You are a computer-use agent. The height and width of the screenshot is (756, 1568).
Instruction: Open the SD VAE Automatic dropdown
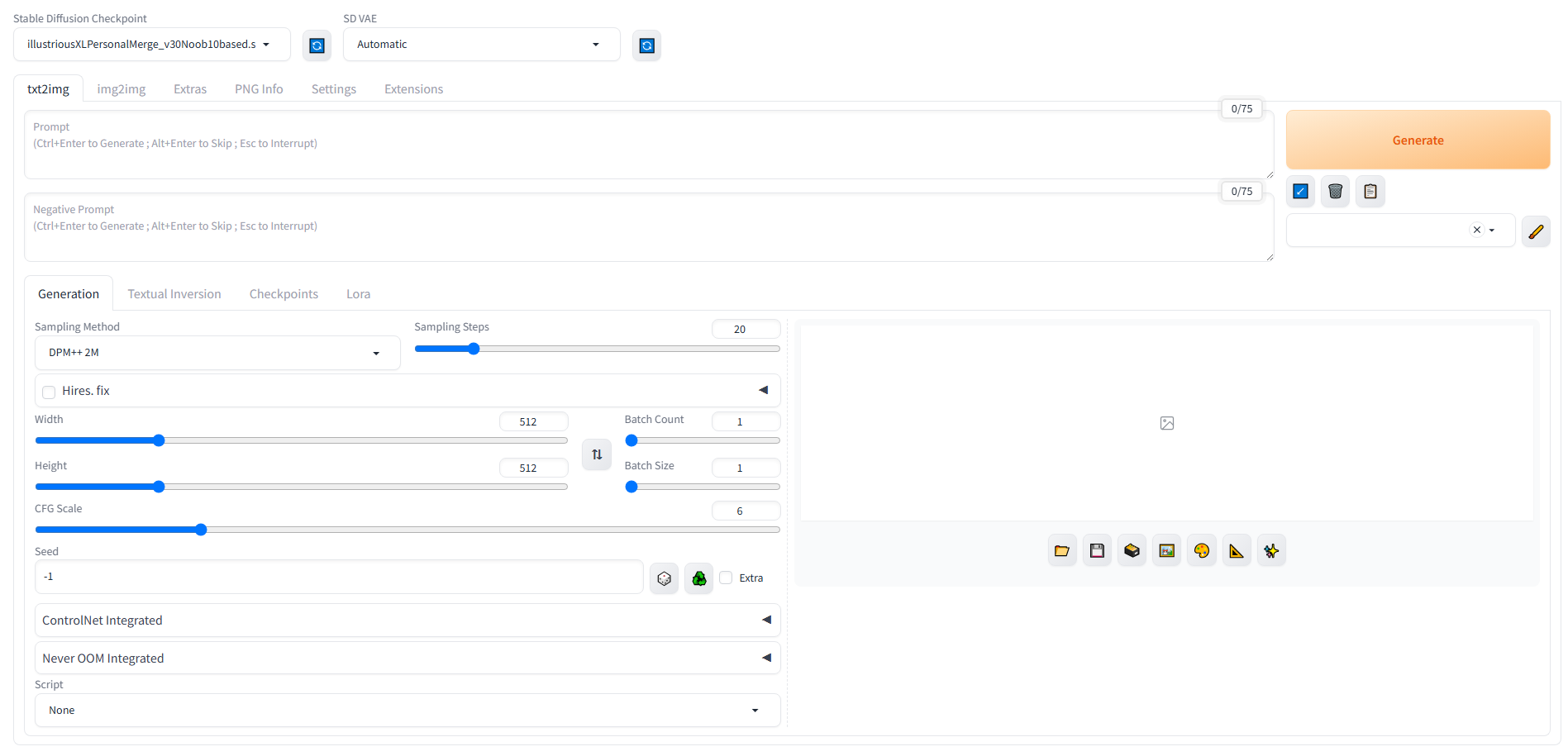point(482,45)
